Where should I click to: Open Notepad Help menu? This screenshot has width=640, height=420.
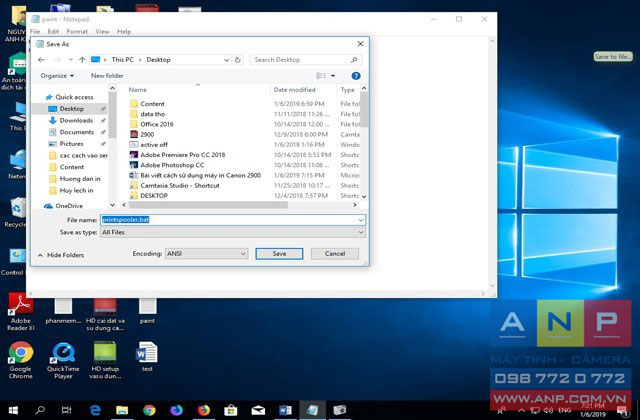pyautogui.click(x=124, y=31)
